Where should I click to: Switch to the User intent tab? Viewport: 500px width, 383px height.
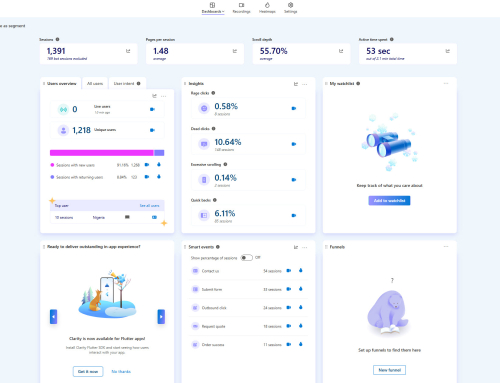click(127, 84)
